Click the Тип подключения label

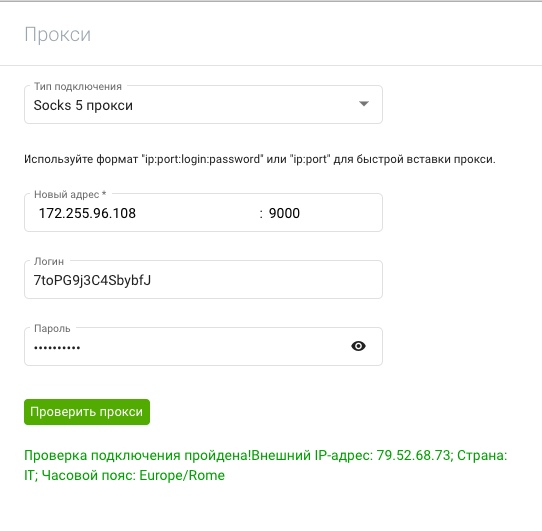point(78,86)
